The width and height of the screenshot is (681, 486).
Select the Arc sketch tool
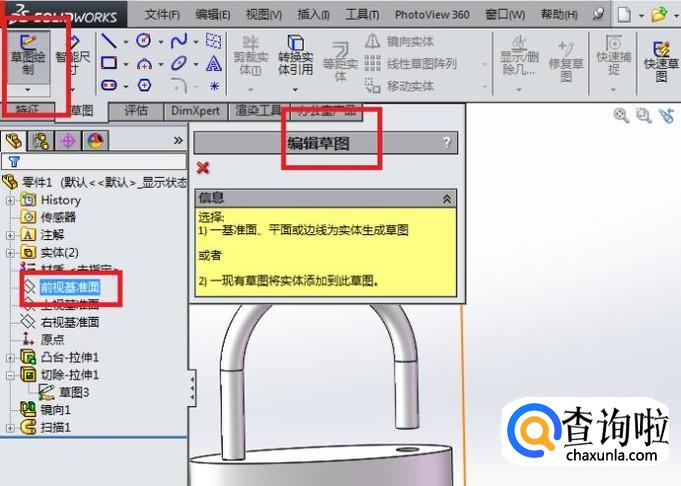click(144, 64)
